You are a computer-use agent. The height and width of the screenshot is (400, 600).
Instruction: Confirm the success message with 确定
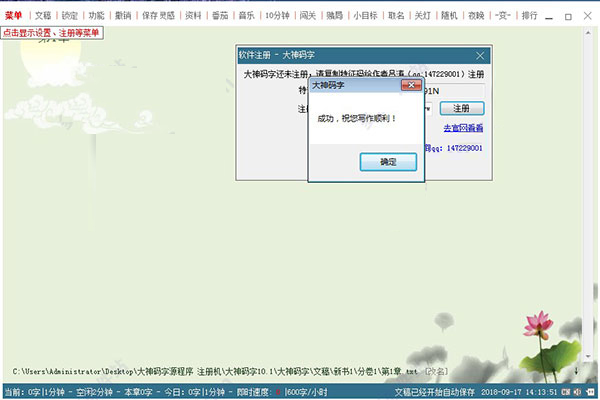388,162
